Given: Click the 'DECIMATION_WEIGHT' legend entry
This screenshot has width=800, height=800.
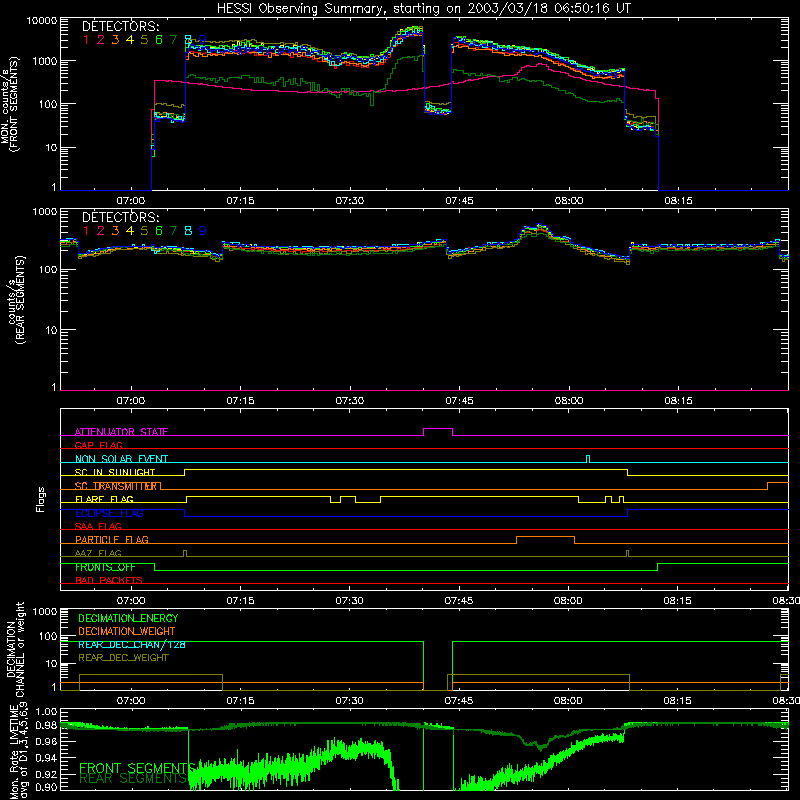Looking at the screenshot, I should point(127,631).
